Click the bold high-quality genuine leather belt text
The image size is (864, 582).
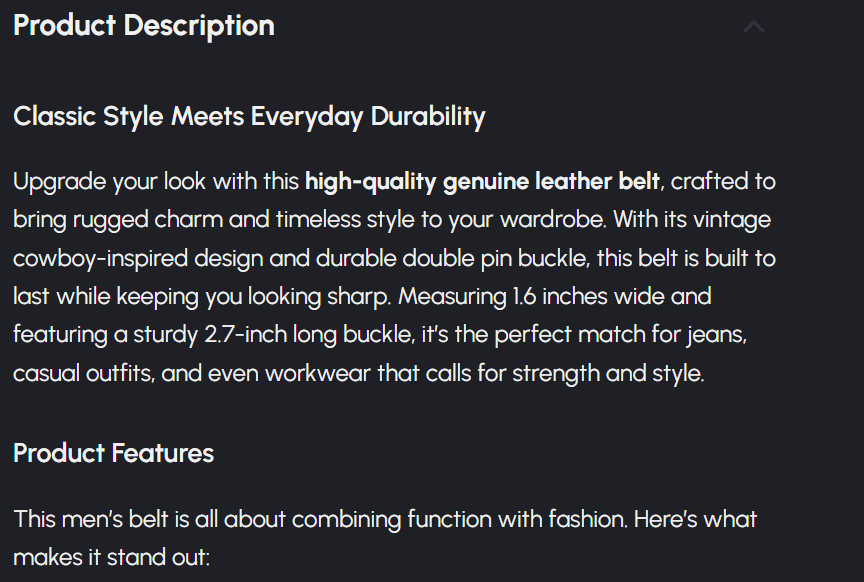[482, 182]
